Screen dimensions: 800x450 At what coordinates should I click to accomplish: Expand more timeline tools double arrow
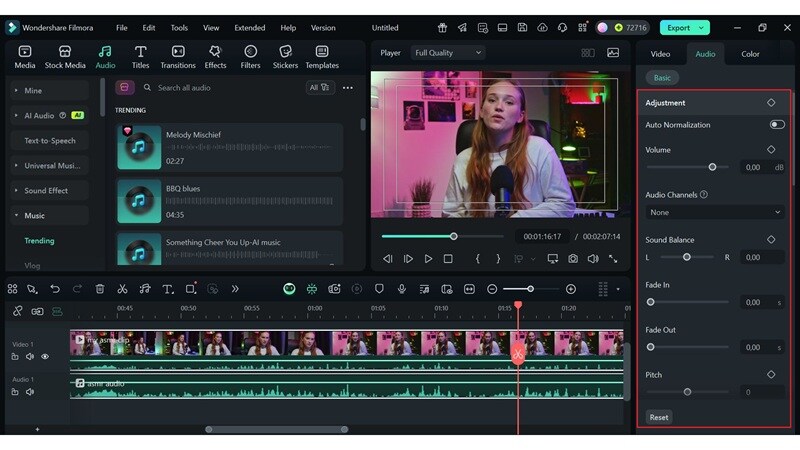pyautogui.click(x=235, y=289)
